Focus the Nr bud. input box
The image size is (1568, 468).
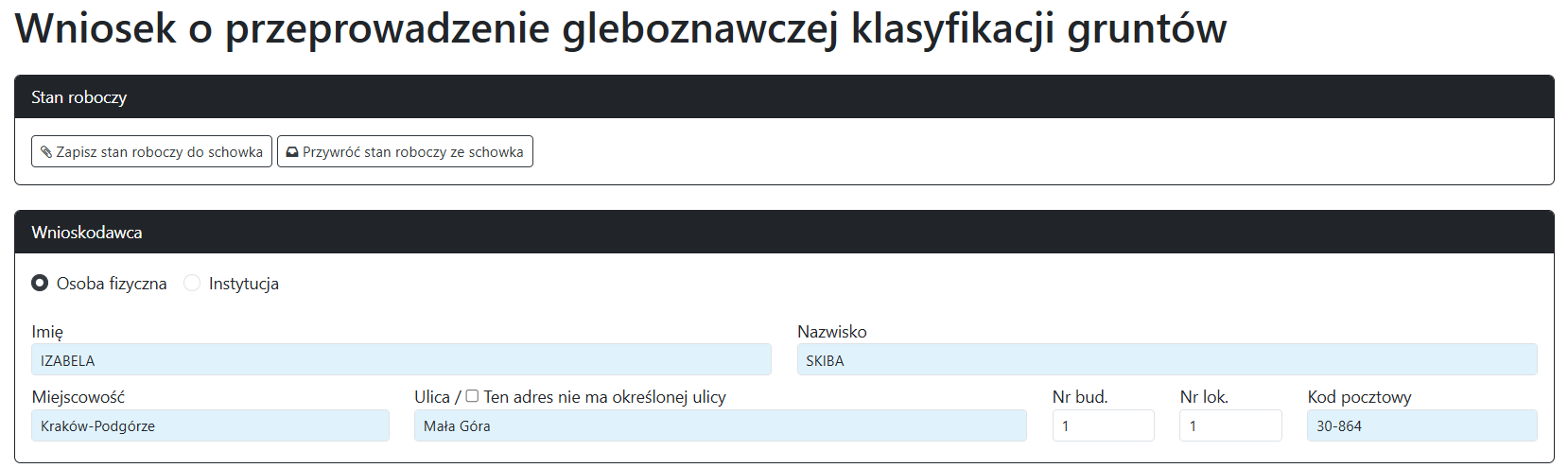pos(1103,425)
